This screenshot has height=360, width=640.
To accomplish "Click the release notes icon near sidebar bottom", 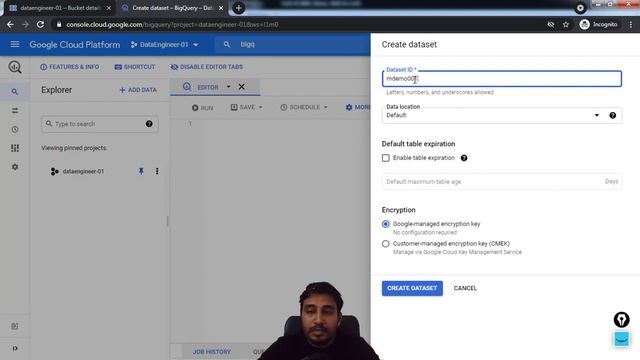I will click(15, 326).
